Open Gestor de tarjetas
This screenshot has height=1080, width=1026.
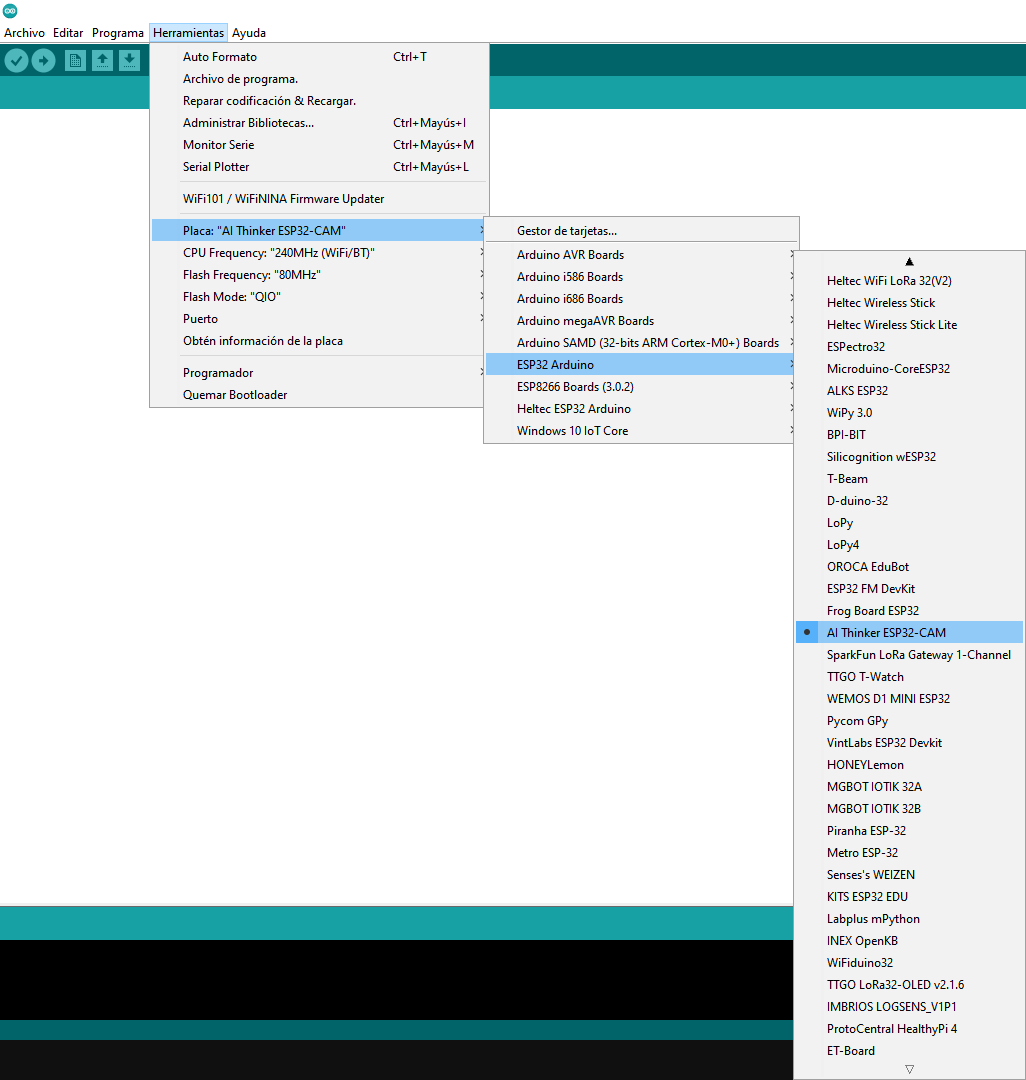coord(641,231)
